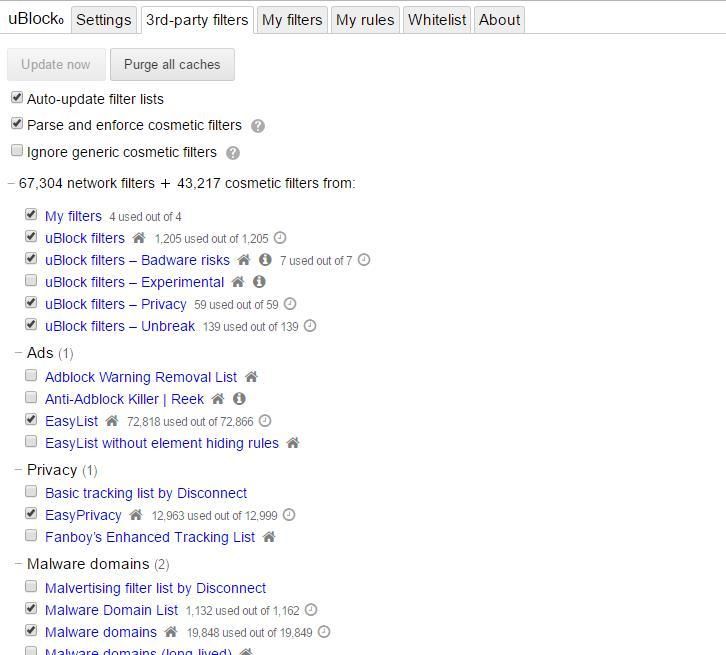
Task: Toggle Auto-update filter lists checkbox
Action: pos(17,98)
